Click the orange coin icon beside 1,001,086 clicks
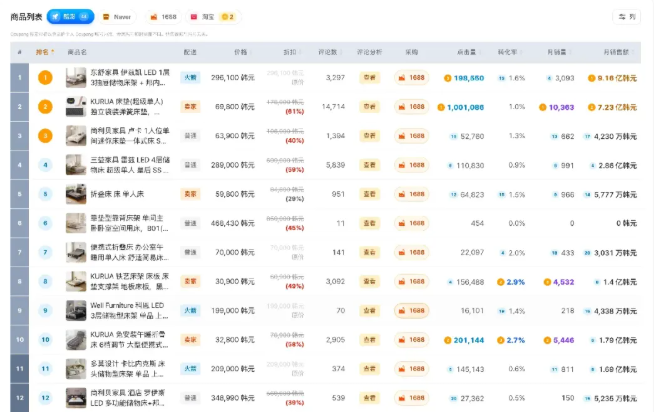This screenshot has width=654, height=418. (441, 107)
